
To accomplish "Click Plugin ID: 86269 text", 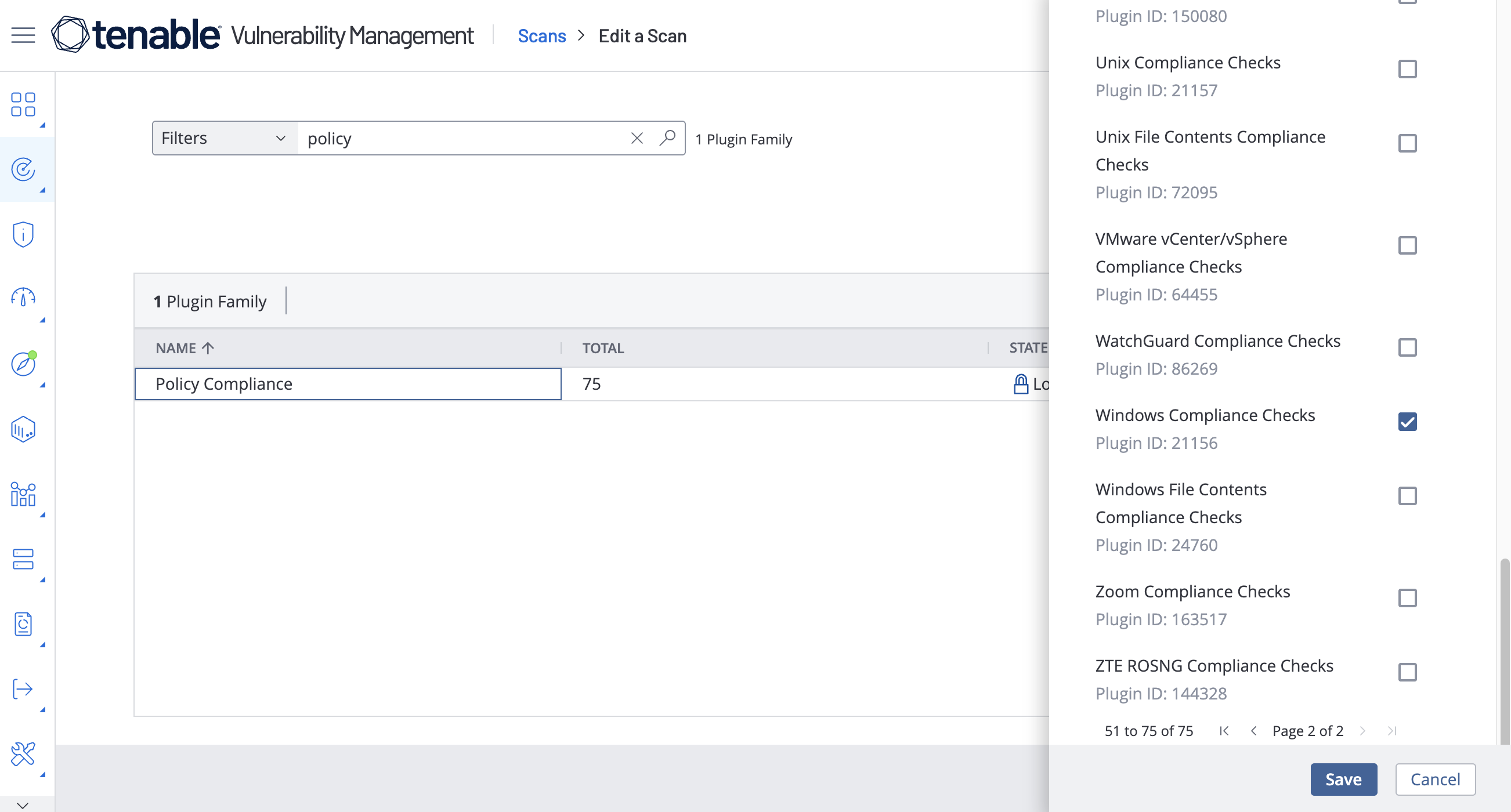I will (1156, 369).
